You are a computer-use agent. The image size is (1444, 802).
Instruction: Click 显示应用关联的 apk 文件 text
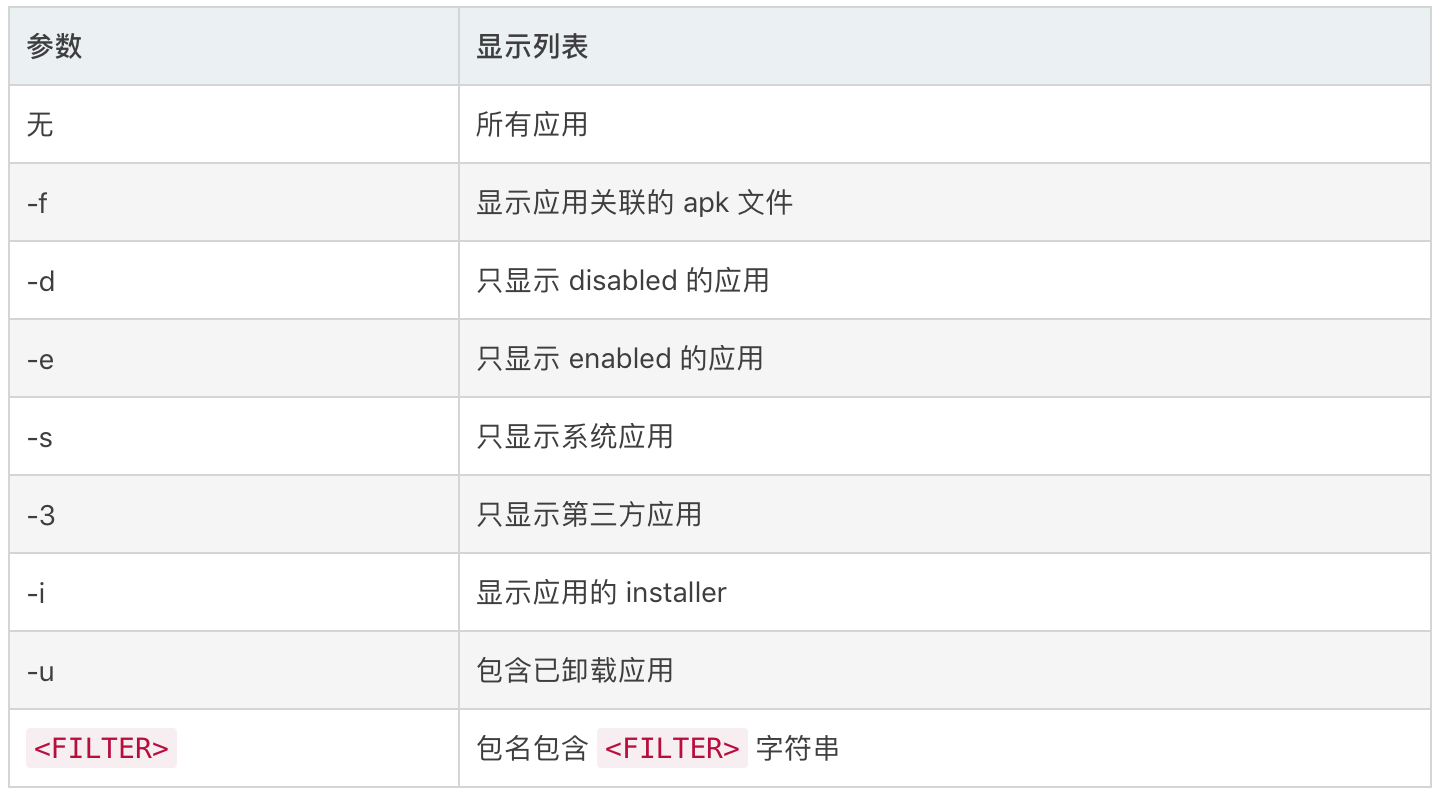tap(634, 203)
